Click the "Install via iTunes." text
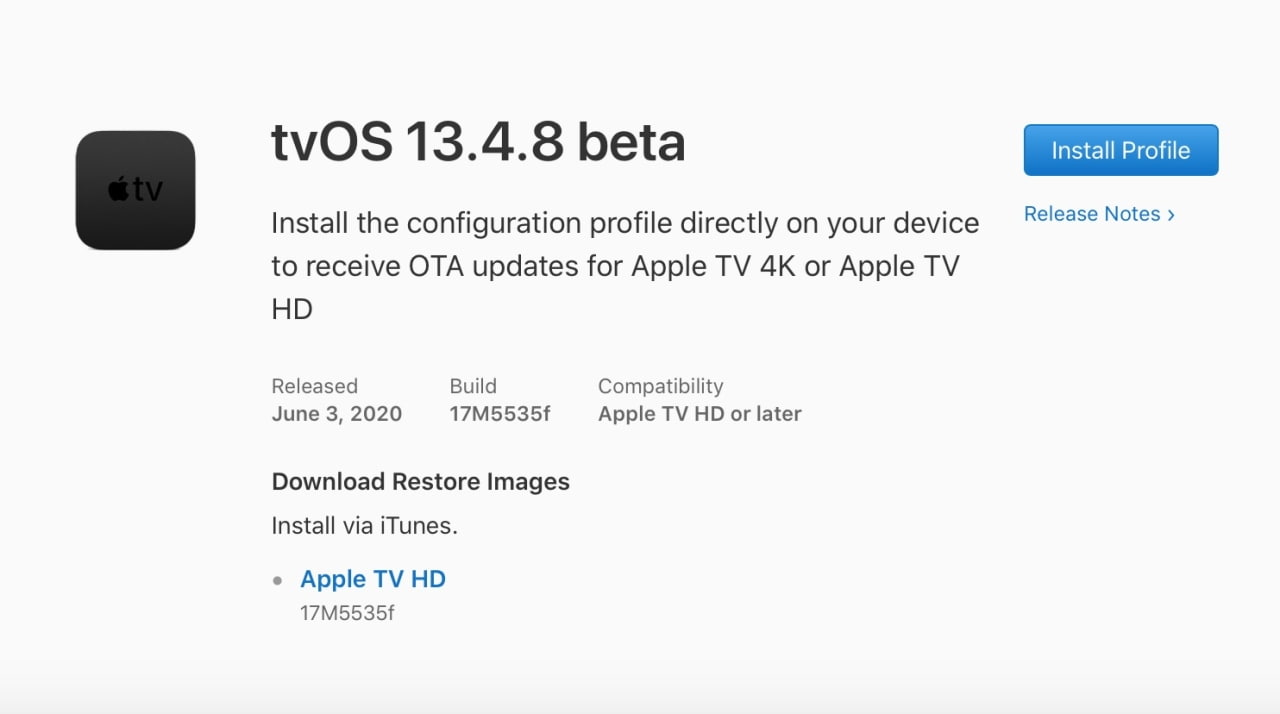This screenshot has width=1280, height=714. [364, 526]
